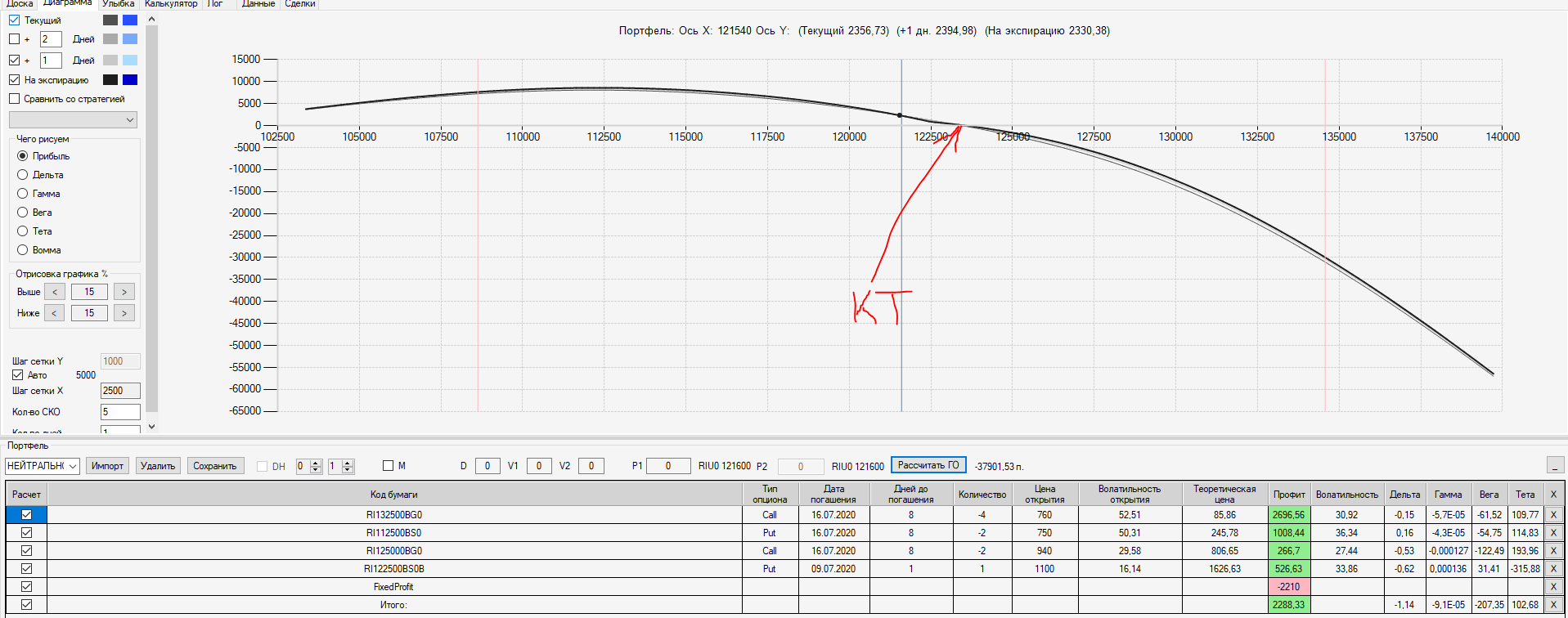Decrease the Выше percentage with the < button
This screenshot has height=618, width=1568.
pos(55,292)
